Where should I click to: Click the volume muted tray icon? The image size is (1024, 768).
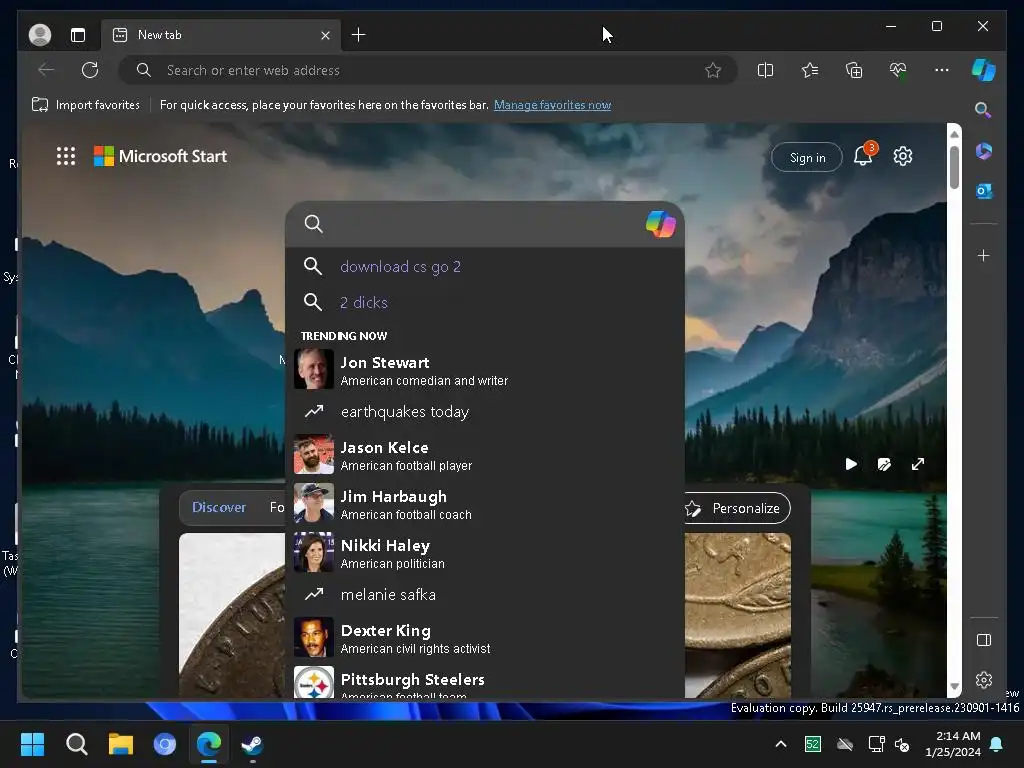point(903,744)
